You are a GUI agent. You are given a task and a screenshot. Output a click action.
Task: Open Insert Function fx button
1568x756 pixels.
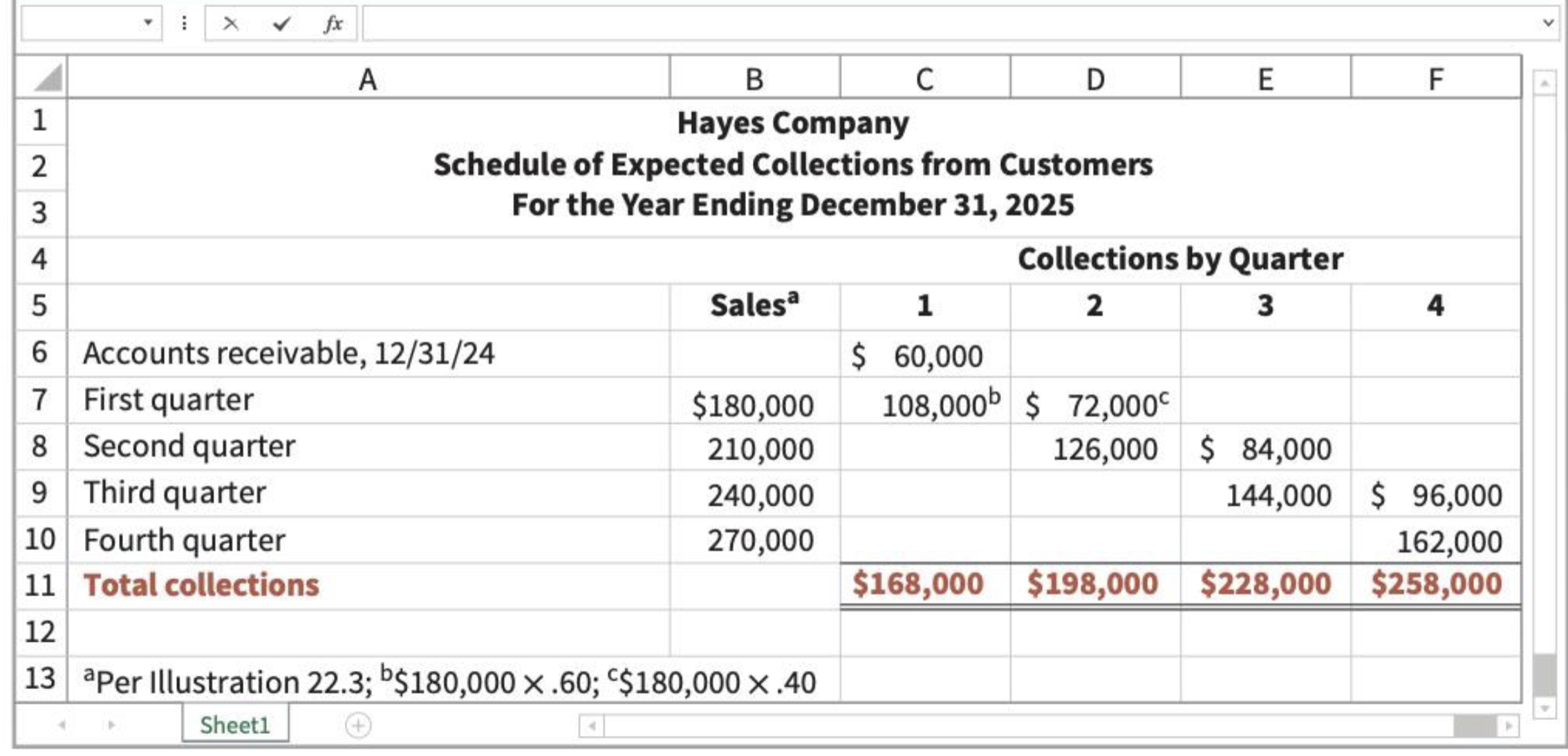click(x=333, y=24)
